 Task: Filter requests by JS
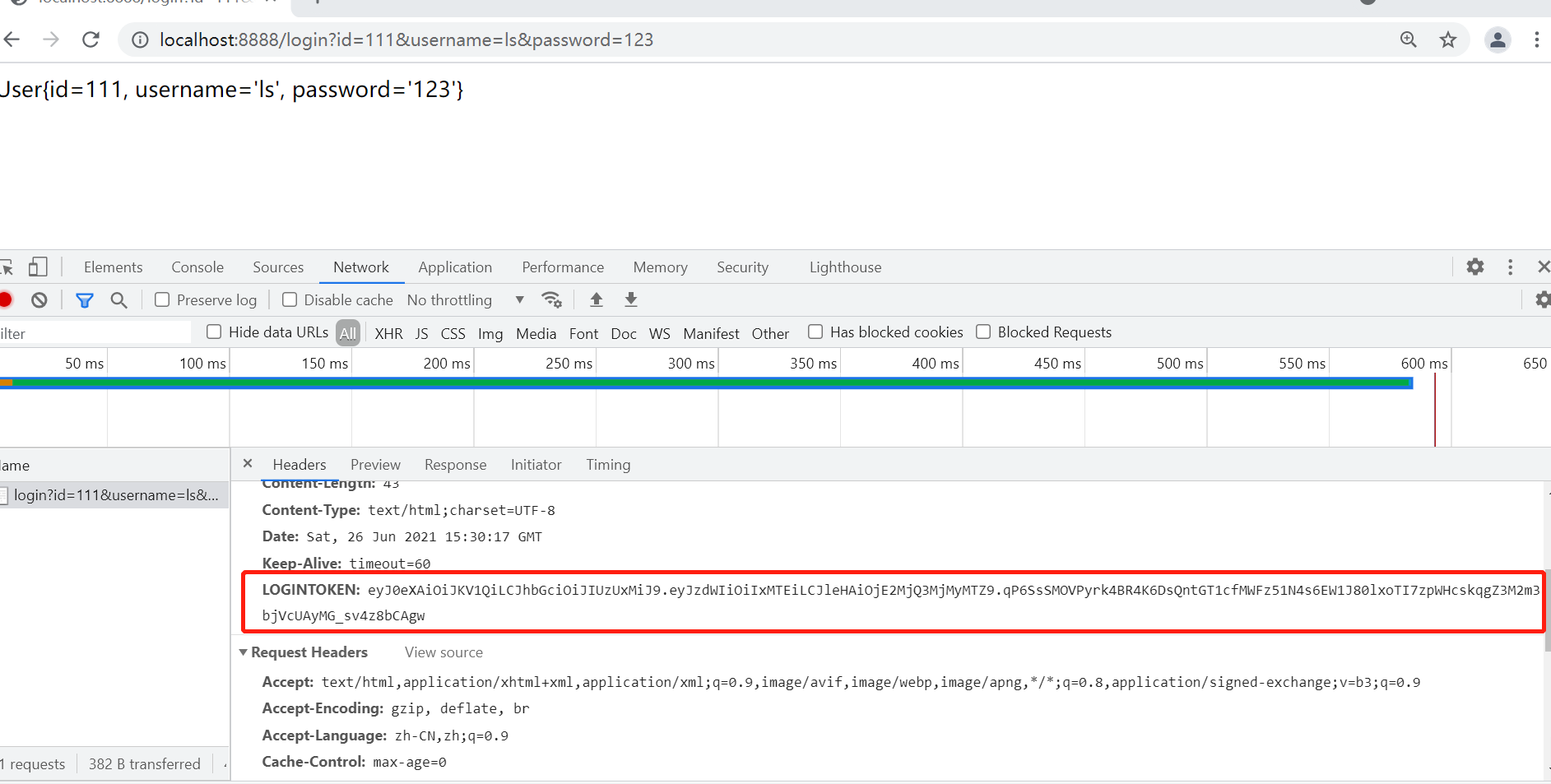421,333
